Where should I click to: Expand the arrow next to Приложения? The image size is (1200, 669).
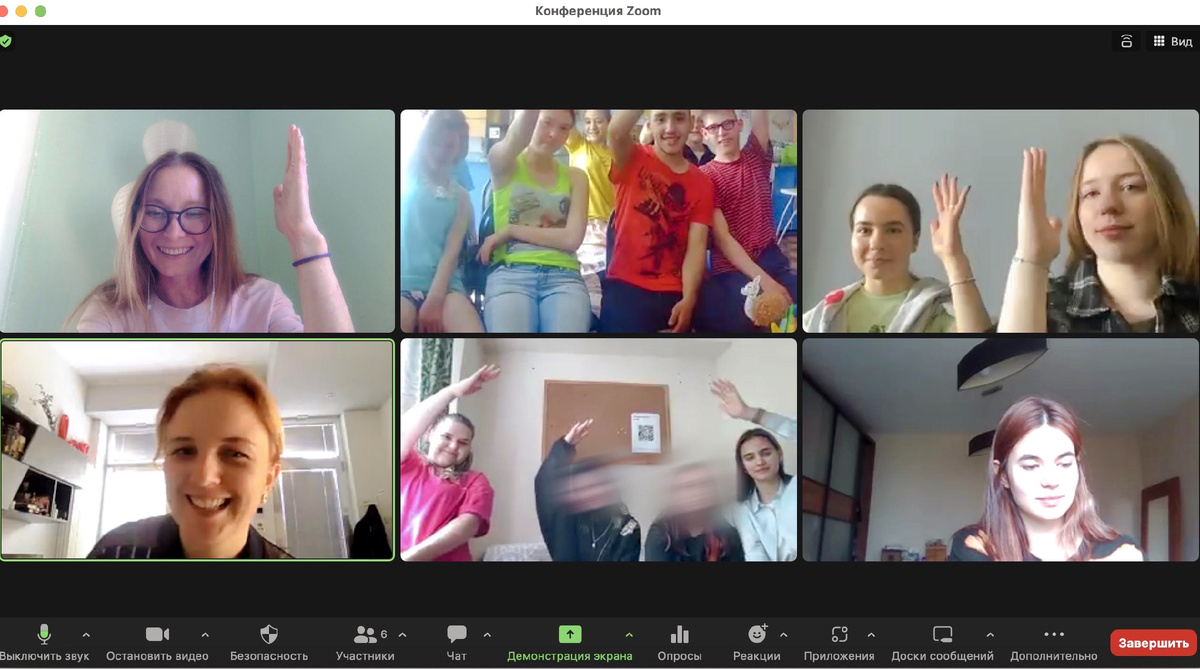(x=871, y=635)
